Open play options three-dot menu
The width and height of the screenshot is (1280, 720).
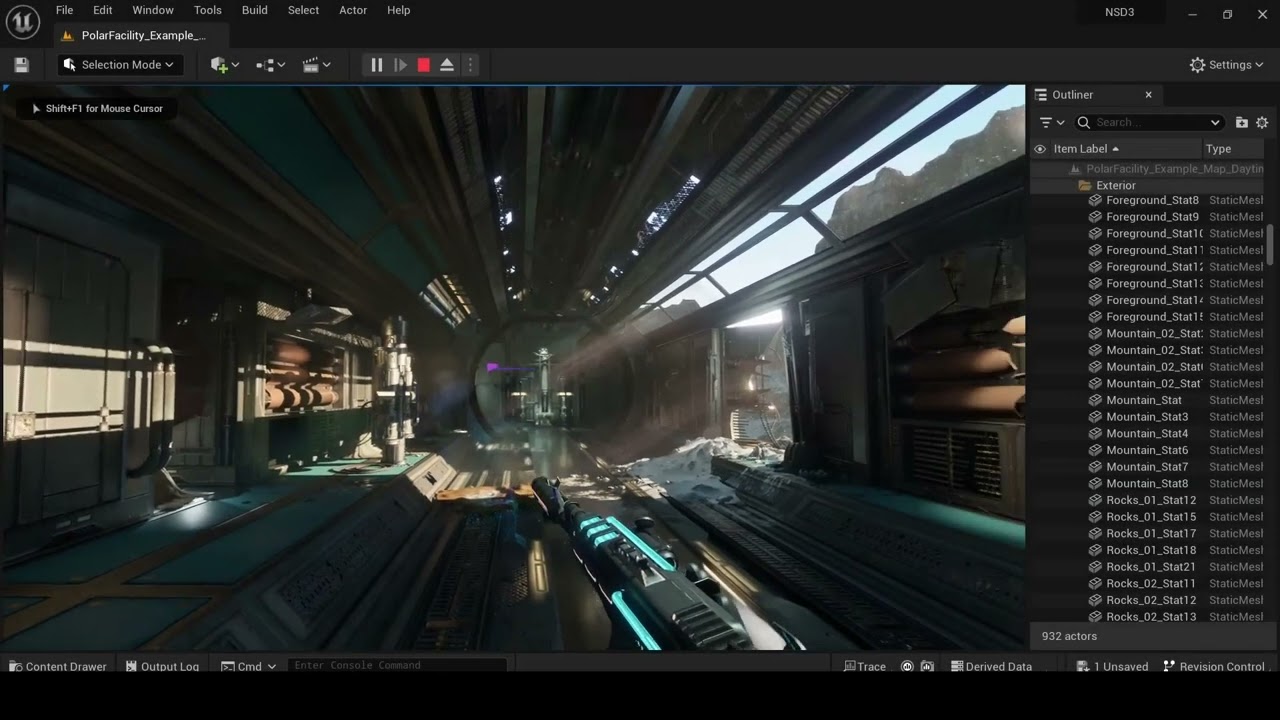point(470,65)
